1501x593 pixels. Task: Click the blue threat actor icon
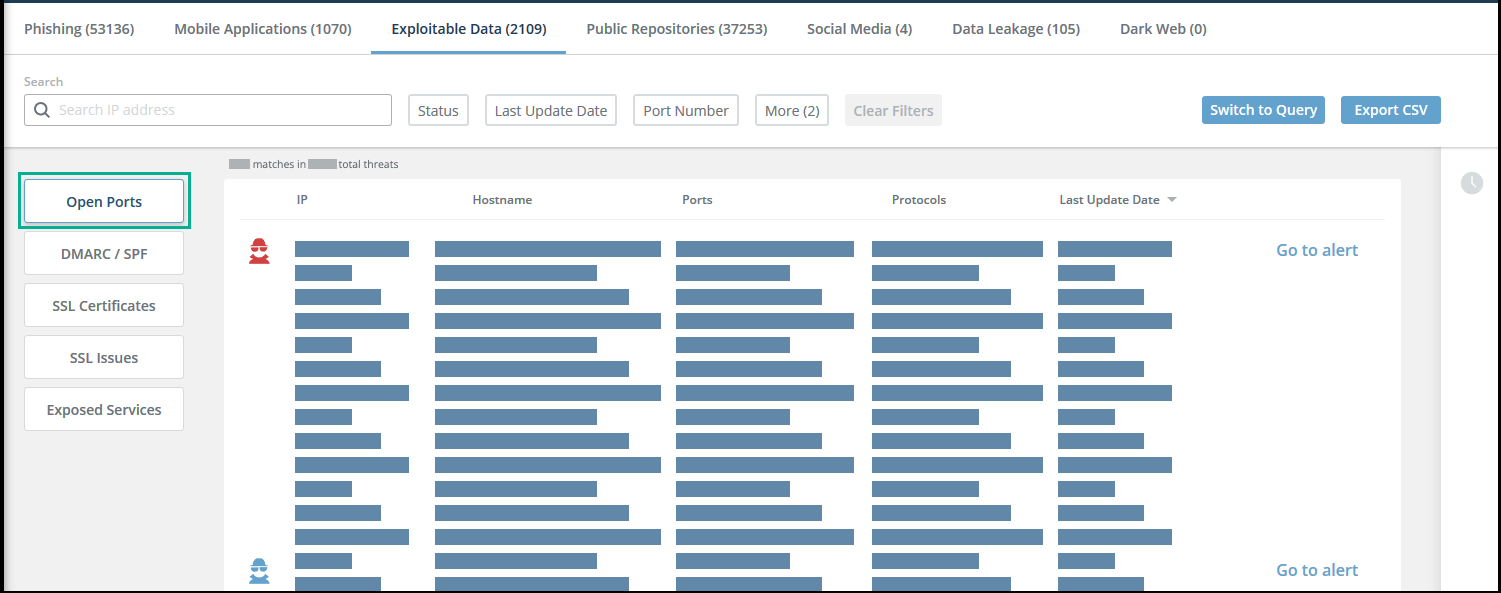pyautogui.click(x=259, y=571)
